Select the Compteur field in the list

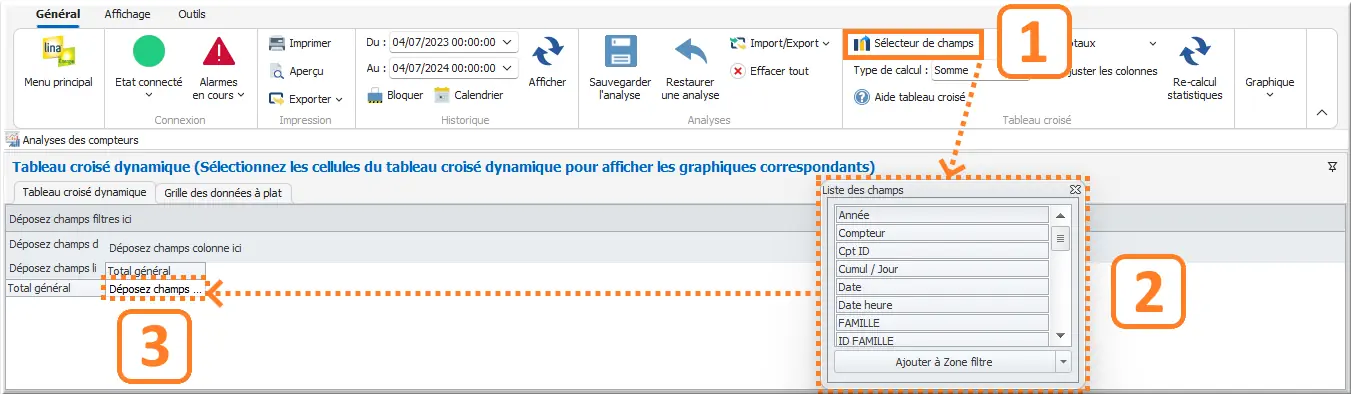942,233
